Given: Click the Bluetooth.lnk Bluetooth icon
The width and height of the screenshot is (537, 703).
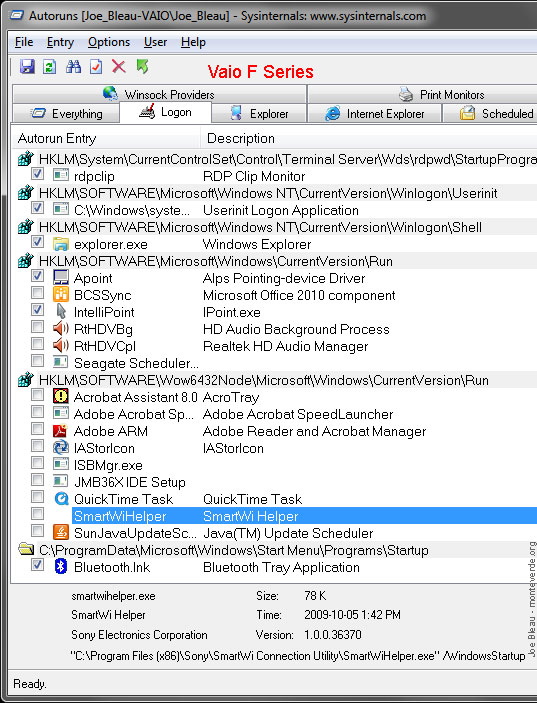Looking at the screenshot, I should [x=61, y=566].
